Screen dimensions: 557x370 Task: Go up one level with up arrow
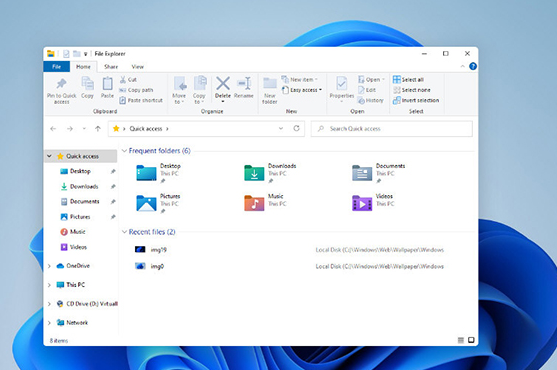98,129
